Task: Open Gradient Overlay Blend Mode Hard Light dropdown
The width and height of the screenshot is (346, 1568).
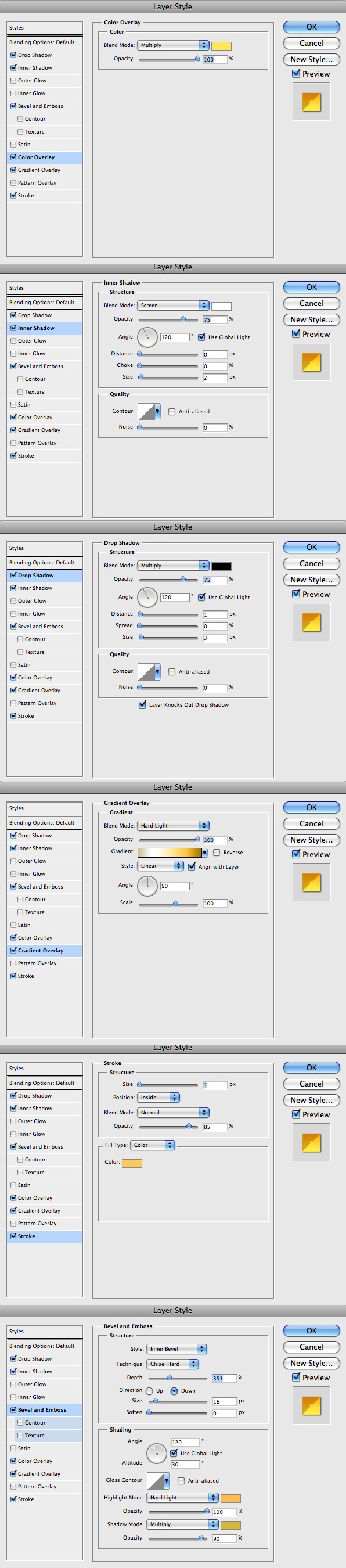Action: click(174, 825)
